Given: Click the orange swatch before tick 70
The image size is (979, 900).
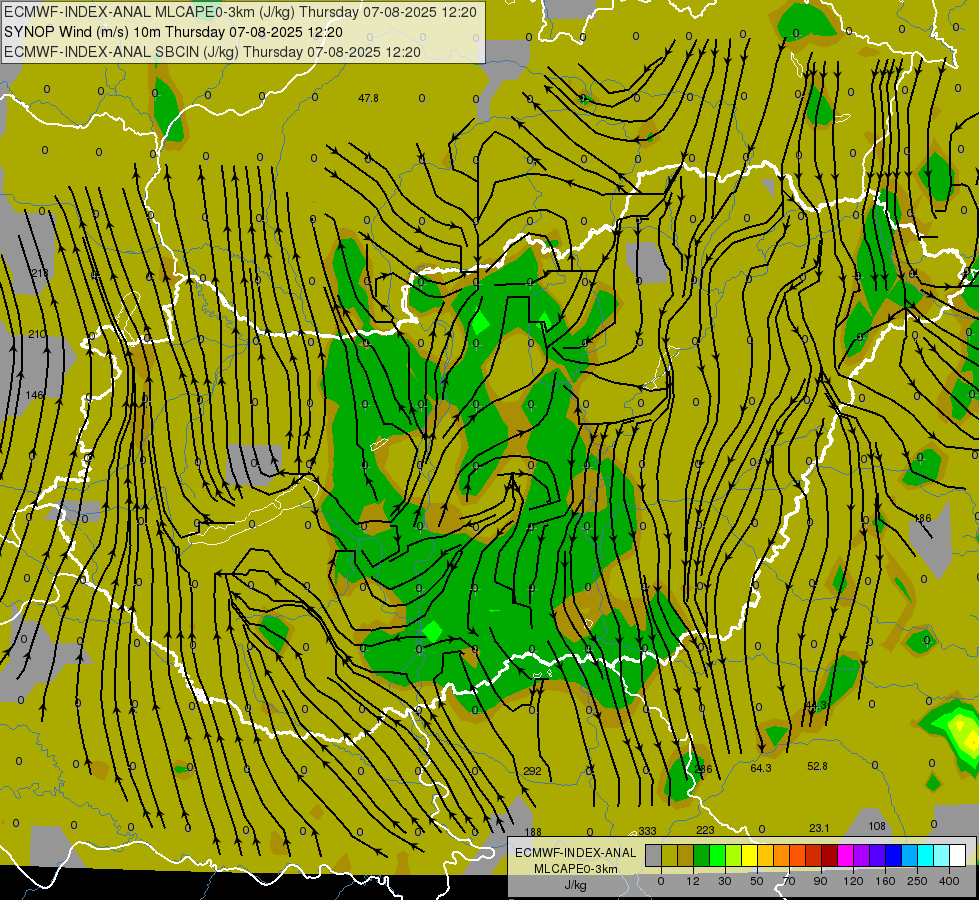Looking at the screenshot, I should point(782,856).
